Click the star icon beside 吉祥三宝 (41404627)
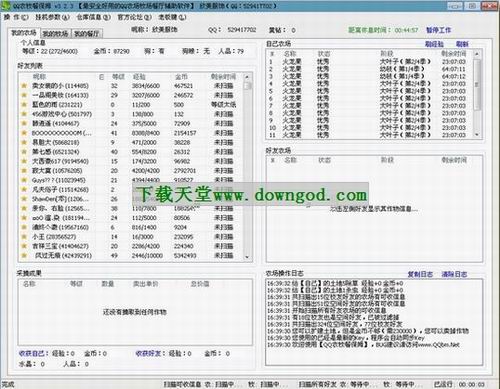The image size is (500, 389). pyautogui.click(x=24, y=246)
